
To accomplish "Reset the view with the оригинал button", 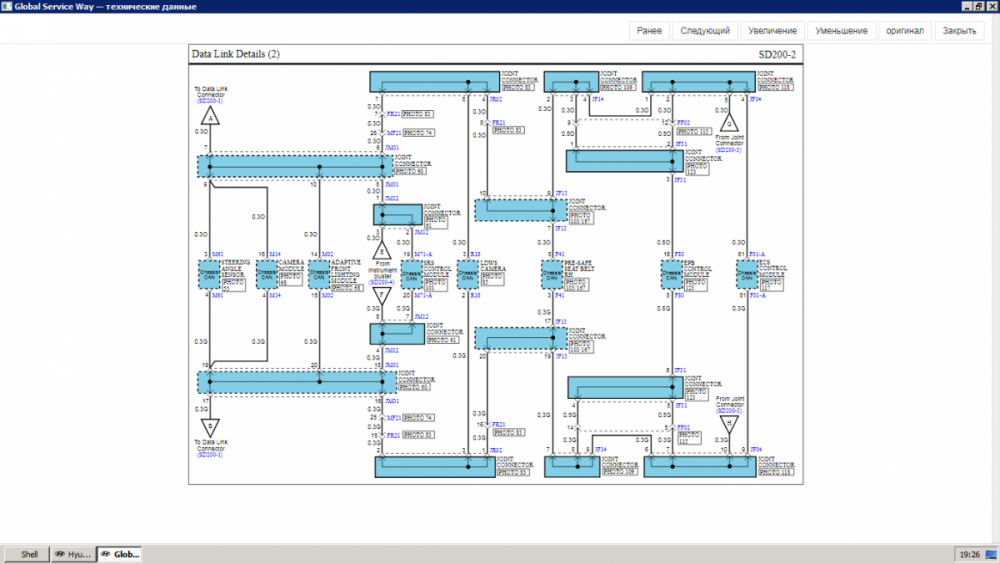I will click(904, 31).
